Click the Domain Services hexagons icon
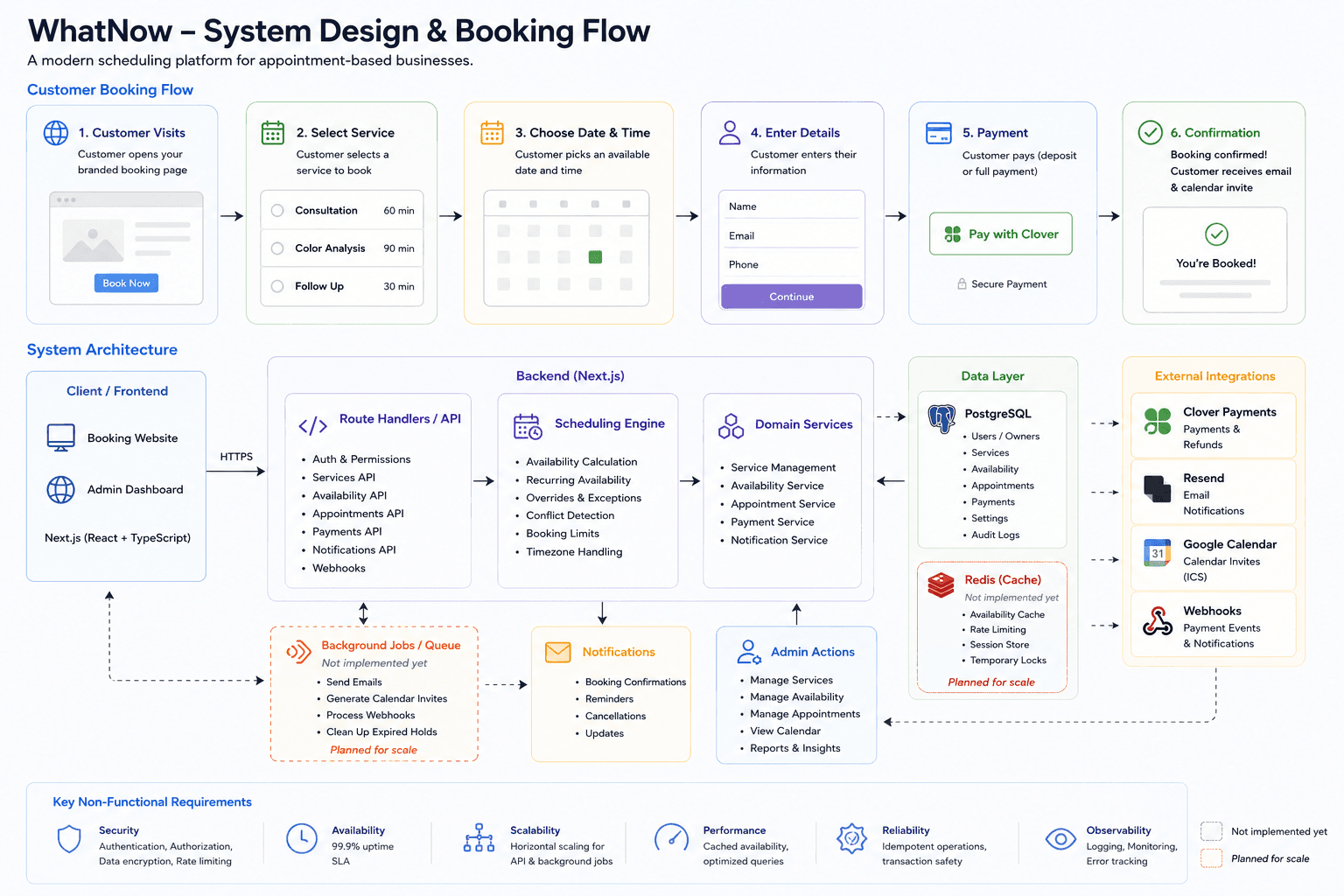Viewport: 1344px width, 896px height. pyautogui.click(x=731, y=426)
